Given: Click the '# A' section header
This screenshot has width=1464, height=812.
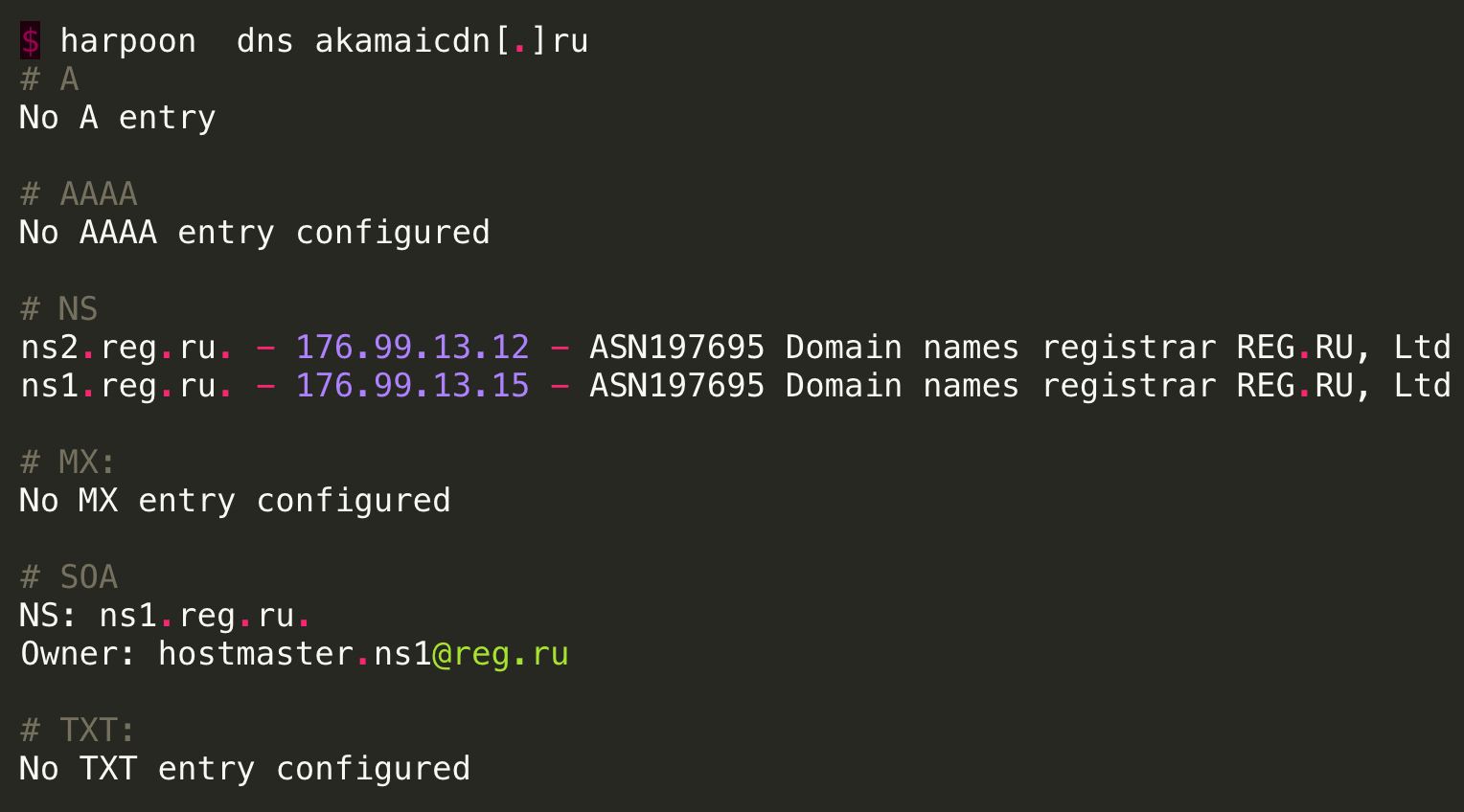Looking at the screenshot, I should click(50, 79).
